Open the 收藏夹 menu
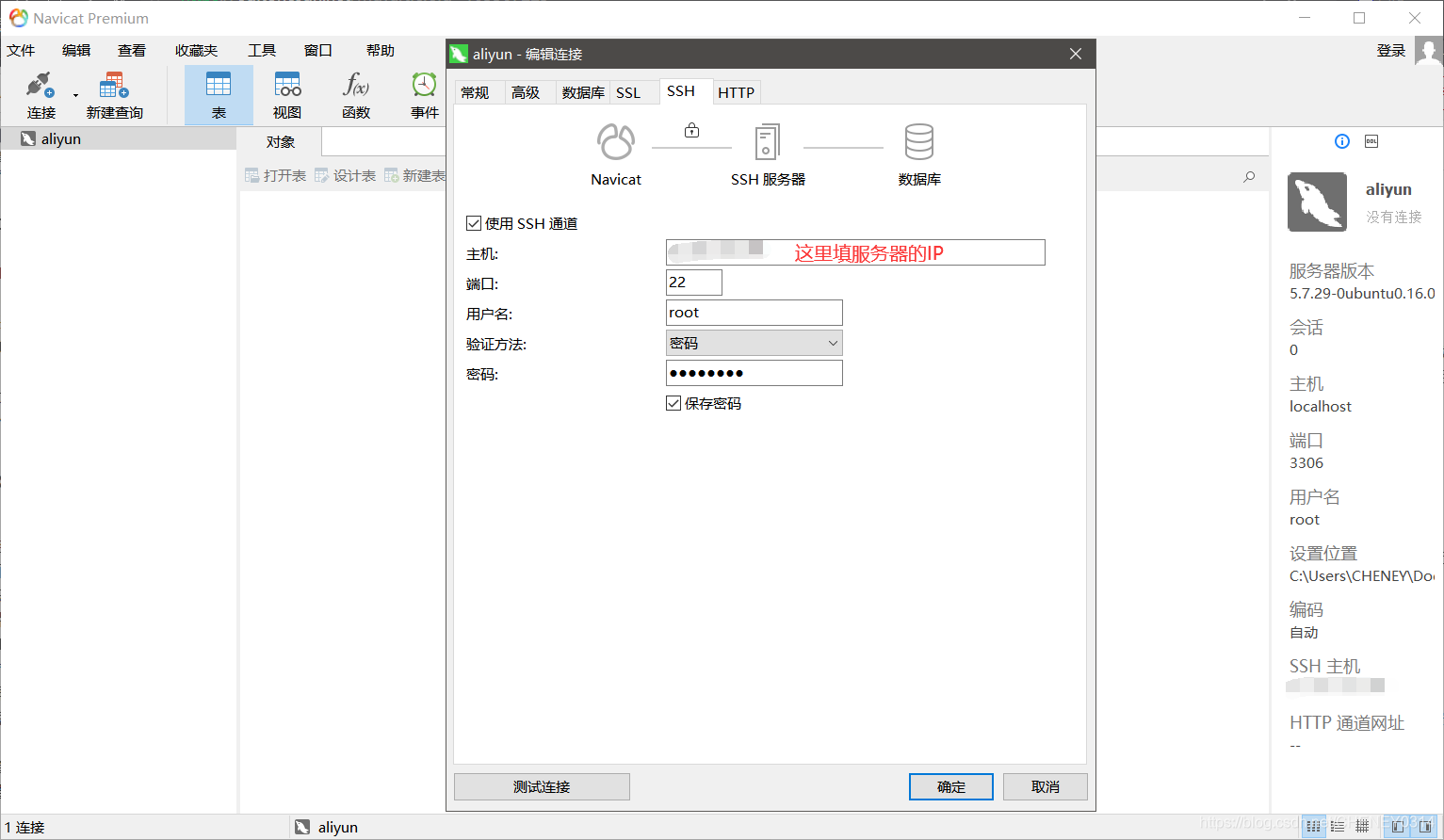The width and height of the screenshot is (1444, 840). pos(196,50)
